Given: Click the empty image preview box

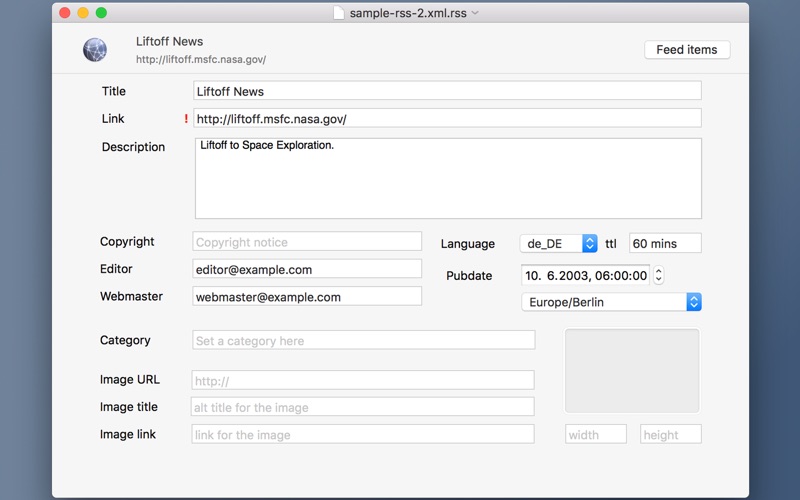Looking at the screenshot, I should pos(632,370).
